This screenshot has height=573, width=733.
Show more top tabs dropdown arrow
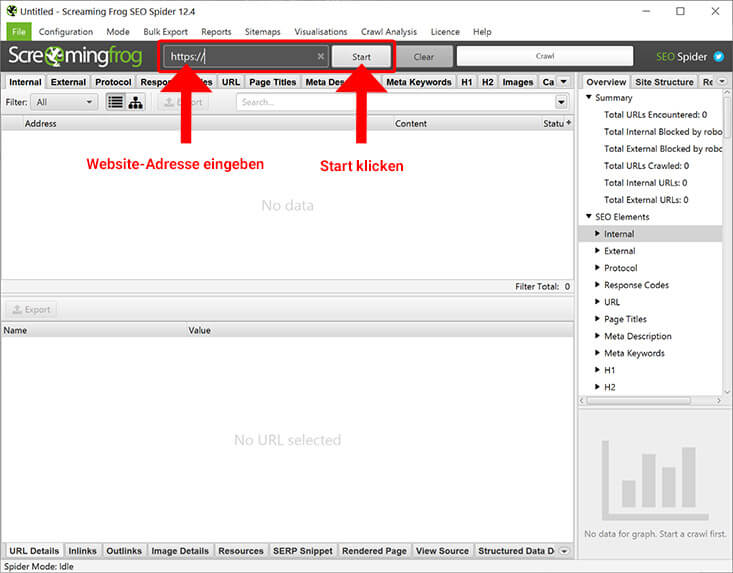point(564,82)
